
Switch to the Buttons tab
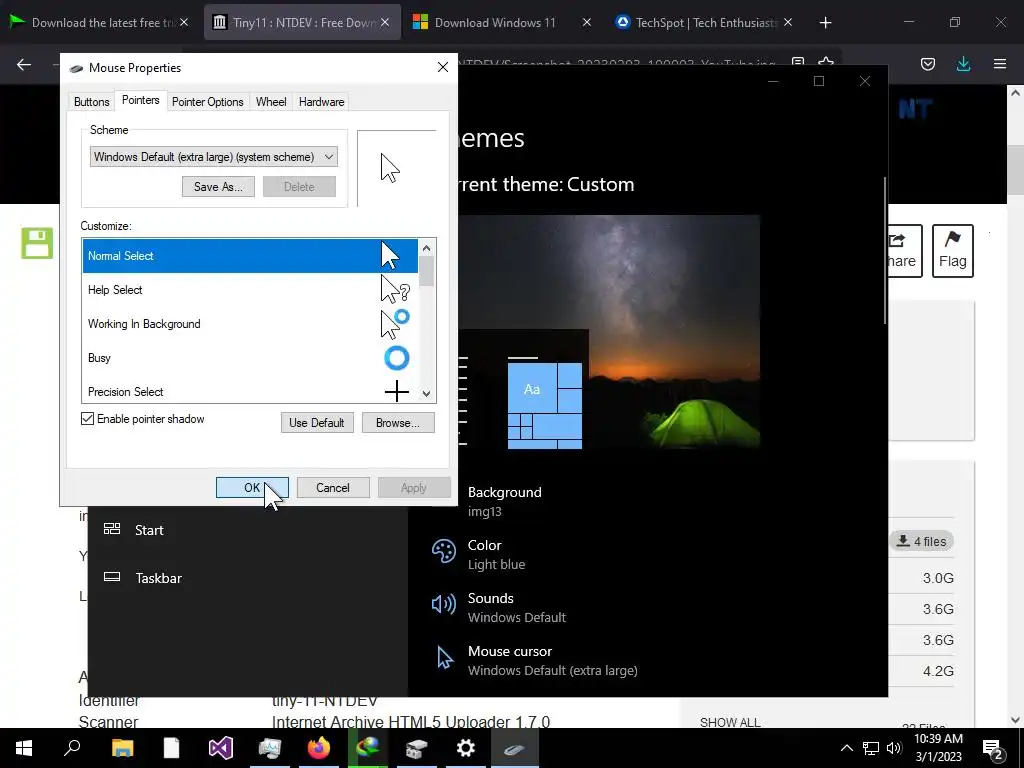[91, 102]
